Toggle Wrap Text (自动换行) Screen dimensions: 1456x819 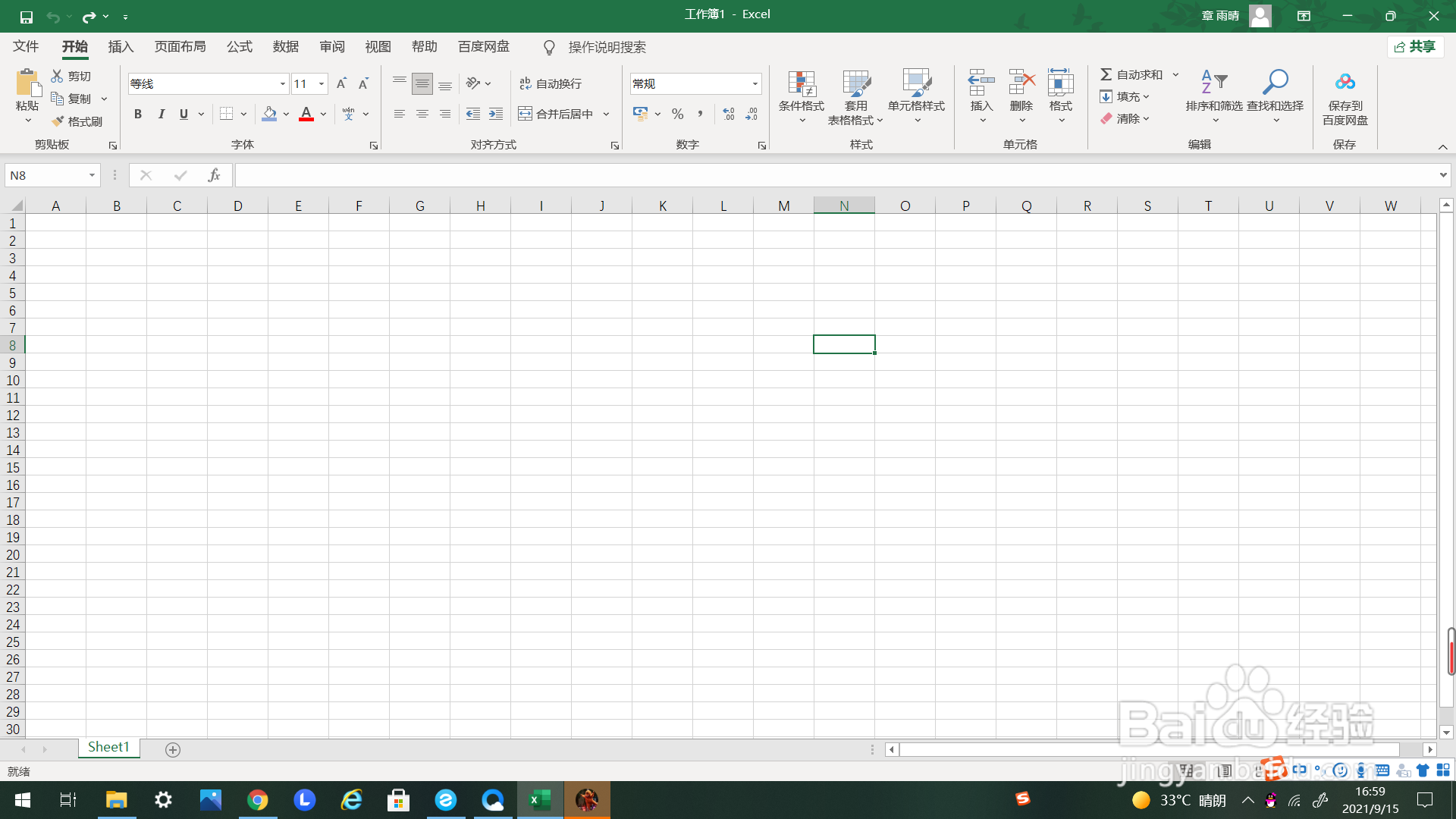pyautogui.click(x=551, y=83)
